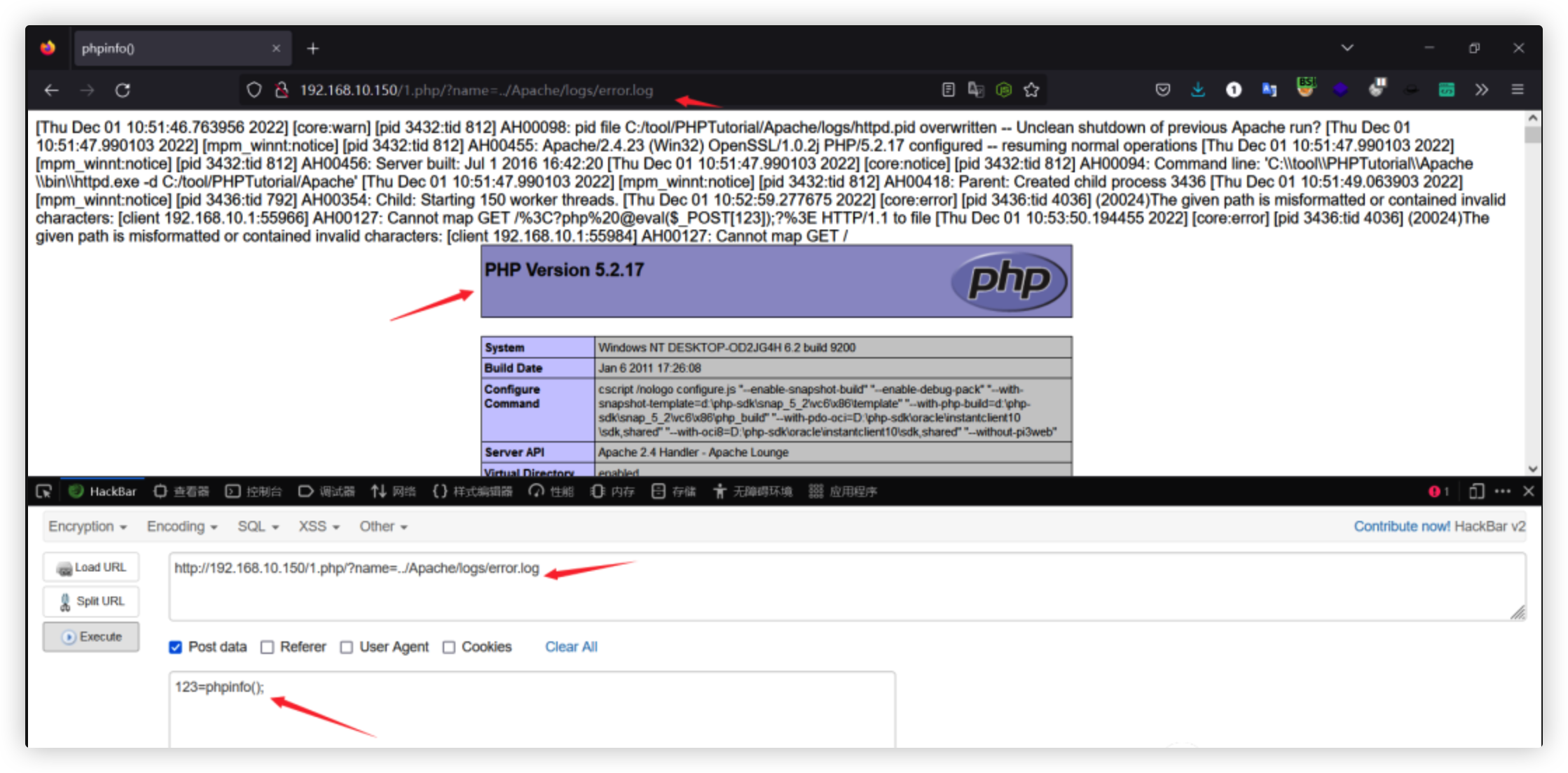Expand the SQL dropdown menu
This screenshot has width=1568, height=773.
(258, 527)
